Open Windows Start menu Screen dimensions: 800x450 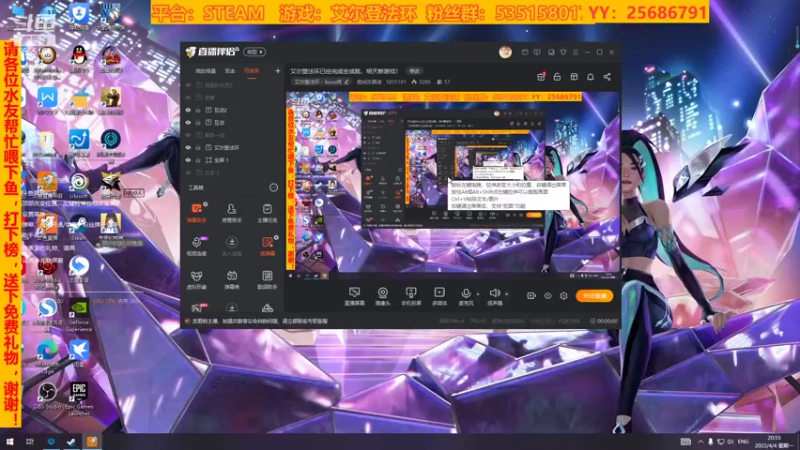click(x=9, y=441)
